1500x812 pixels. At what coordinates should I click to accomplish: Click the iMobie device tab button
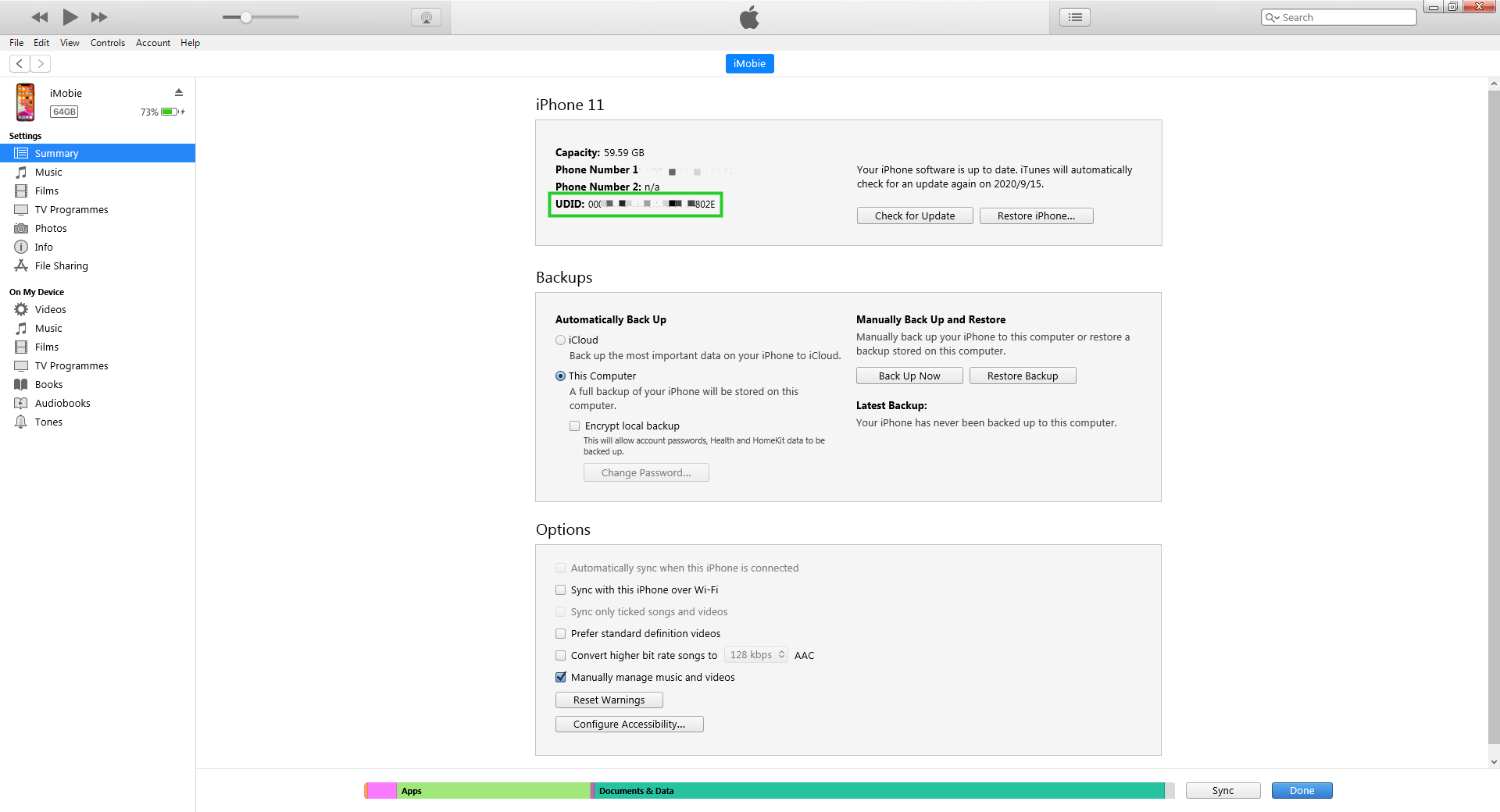click(749, 63)
